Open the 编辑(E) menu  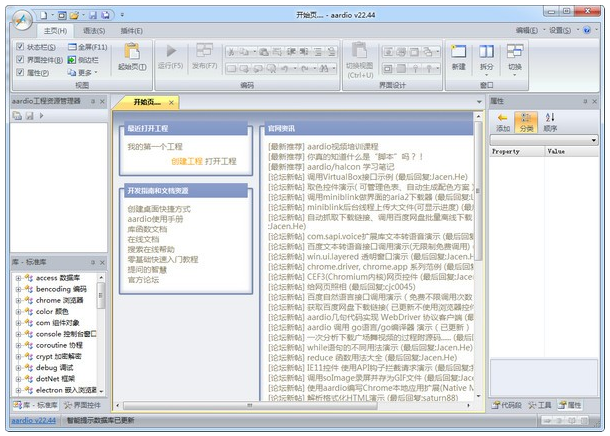click(526, 30)
